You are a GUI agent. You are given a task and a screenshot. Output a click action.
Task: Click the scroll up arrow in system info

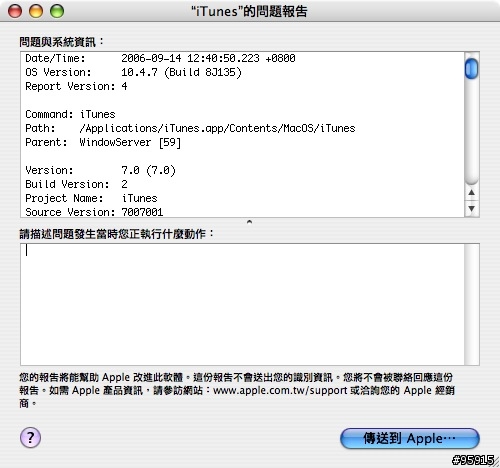tap(471, 192)
